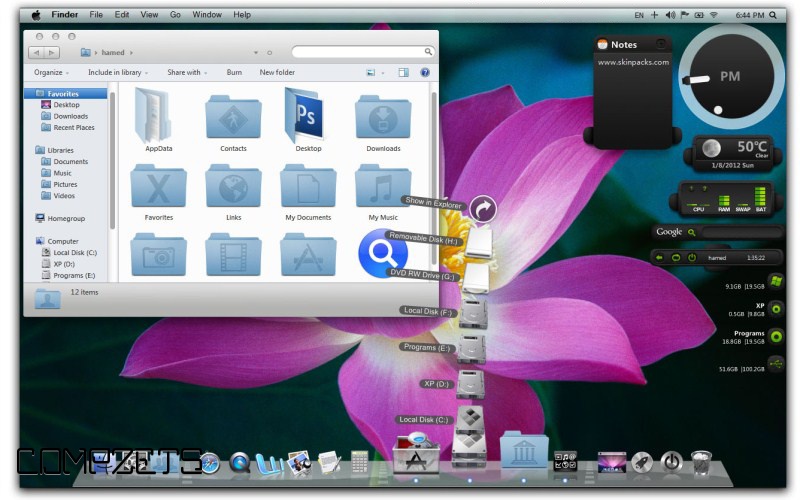This screenshot has width=800, height=500.
Task: Click the Google widget search magnifier
Action: click(x=691, y=233)
